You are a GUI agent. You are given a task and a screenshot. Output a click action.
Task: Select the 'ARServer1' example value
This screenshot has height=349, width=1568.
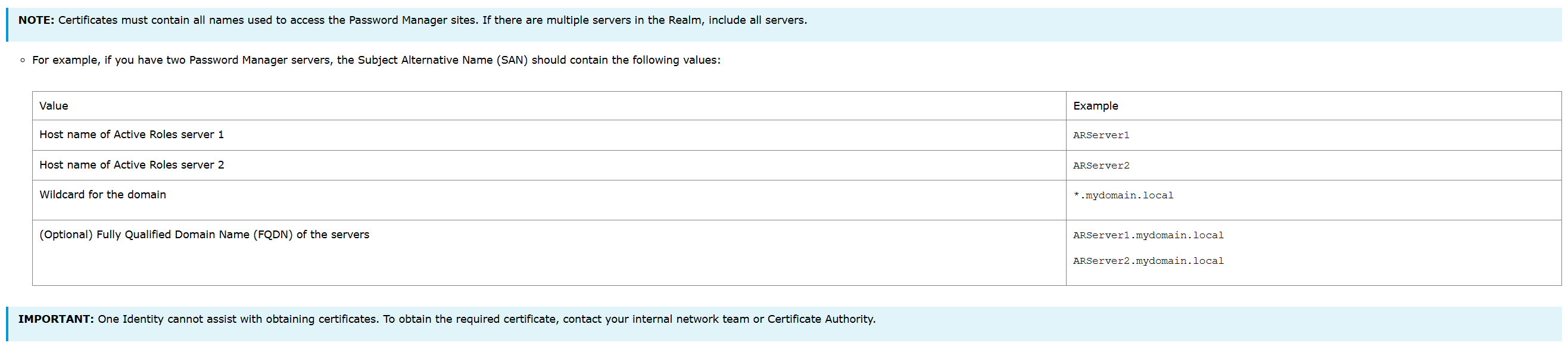[x=1101, y=135]
